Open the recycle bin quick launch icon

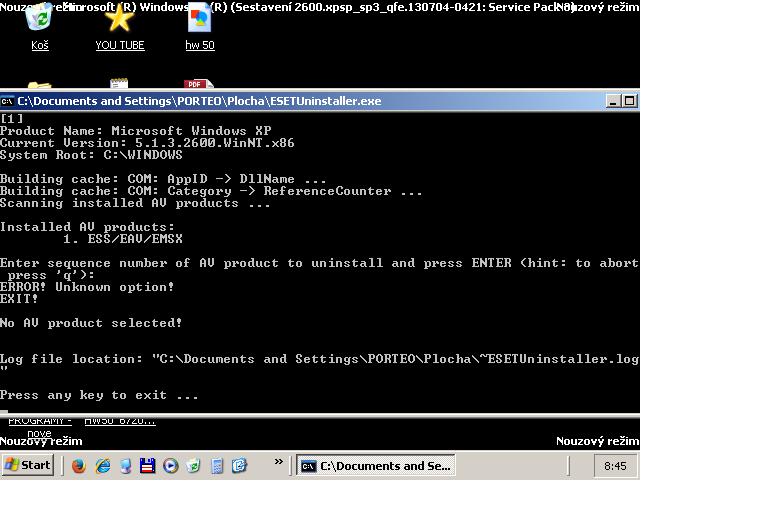(193, 466)
